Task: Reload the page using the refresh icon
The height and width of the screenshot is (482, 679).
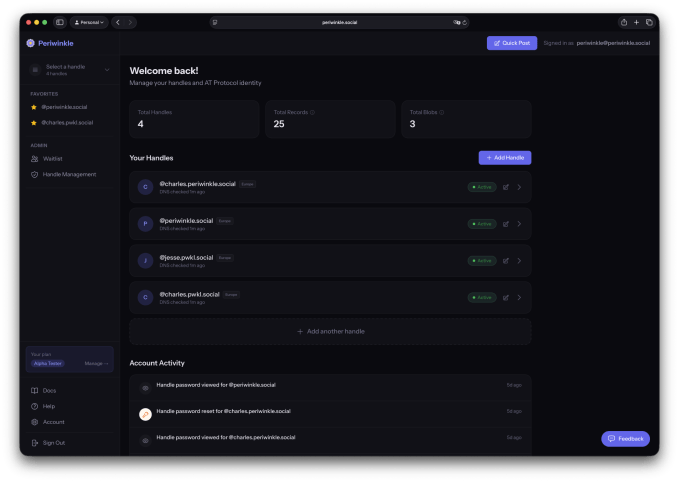Action: (465, 22)
